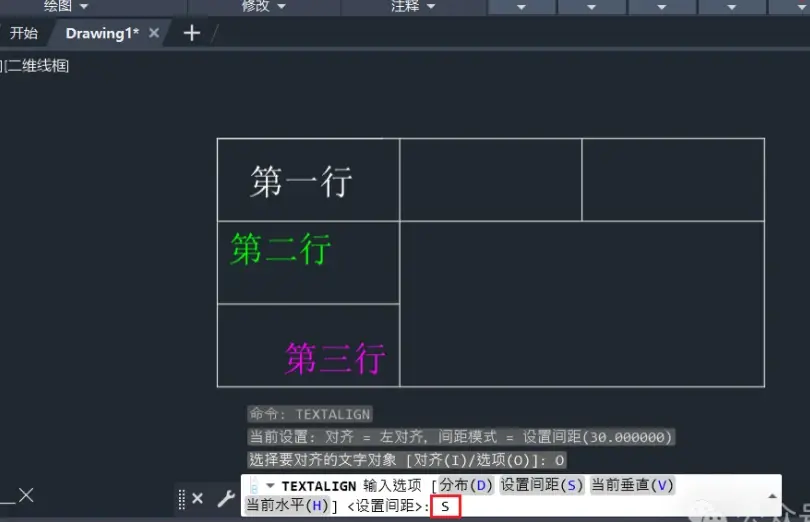The image size is (810, 523).
Task: Choose the 当前垂直(V) command option
Action: pos(632,485)
